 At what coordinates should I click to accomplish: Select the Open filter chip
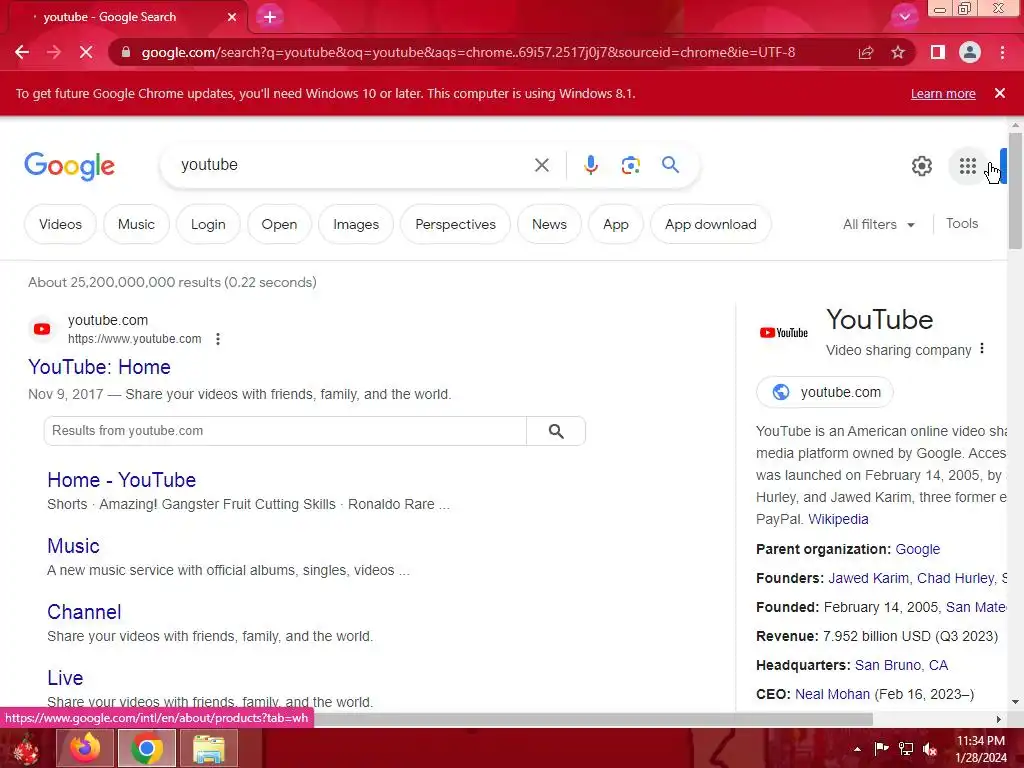(279, 224)
